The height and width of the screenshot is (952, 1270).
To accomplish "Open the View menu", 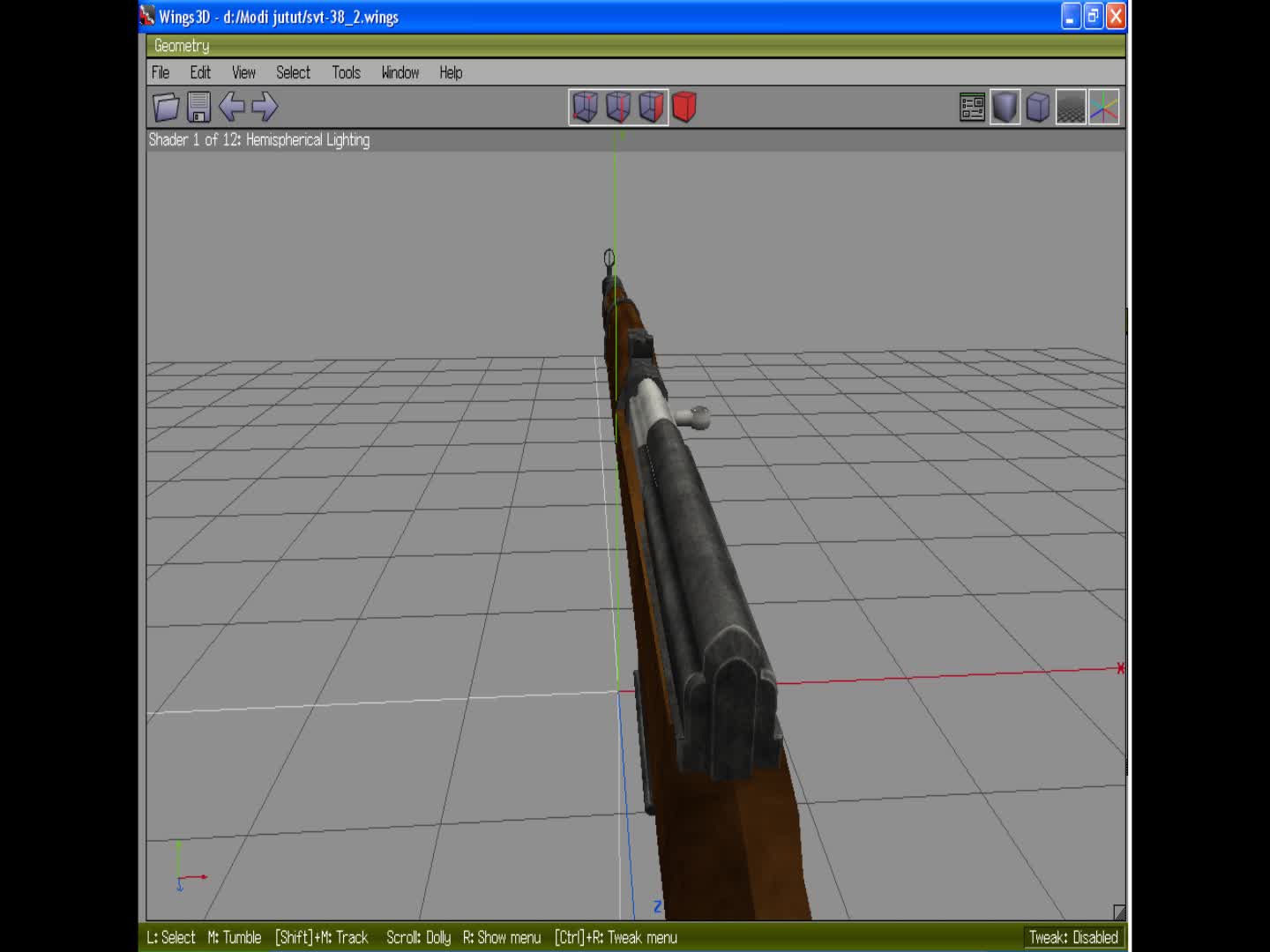I will (243, 72).
